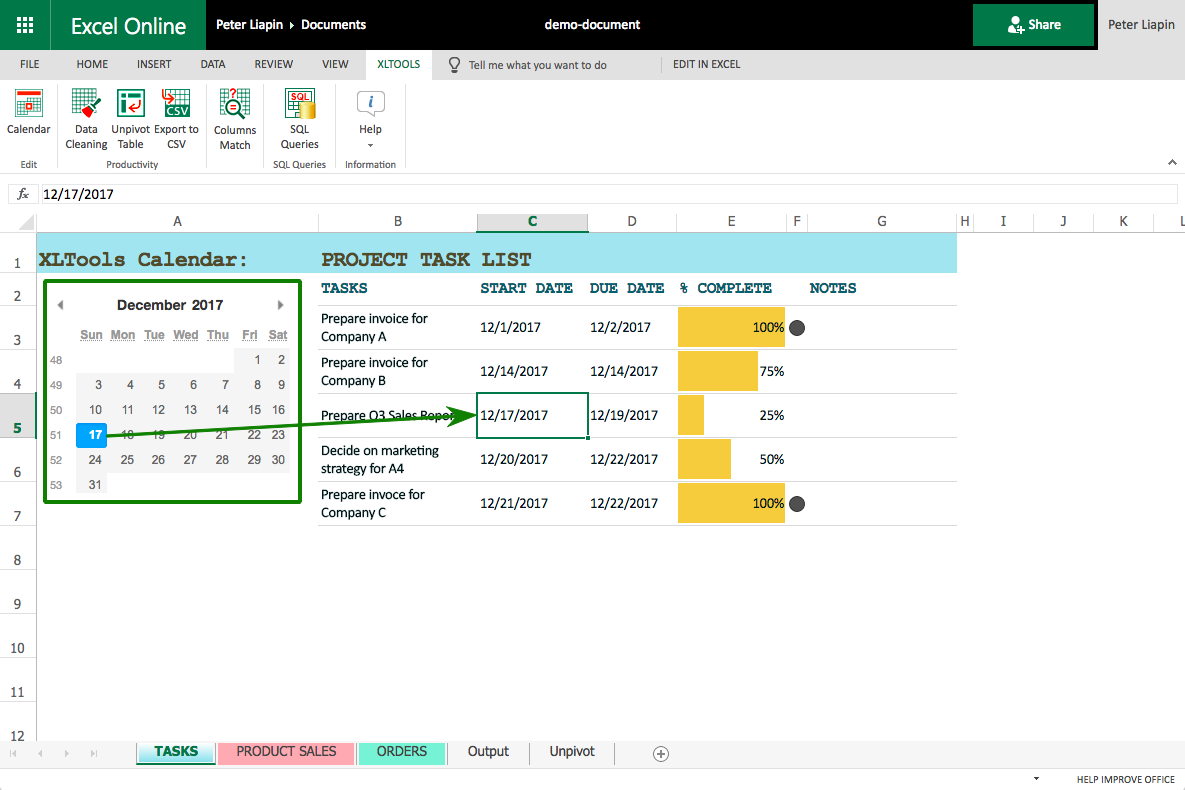The image size is (1185, 790).
Task: Switch to the DATA ribbon tab
Action: [213, 64]
